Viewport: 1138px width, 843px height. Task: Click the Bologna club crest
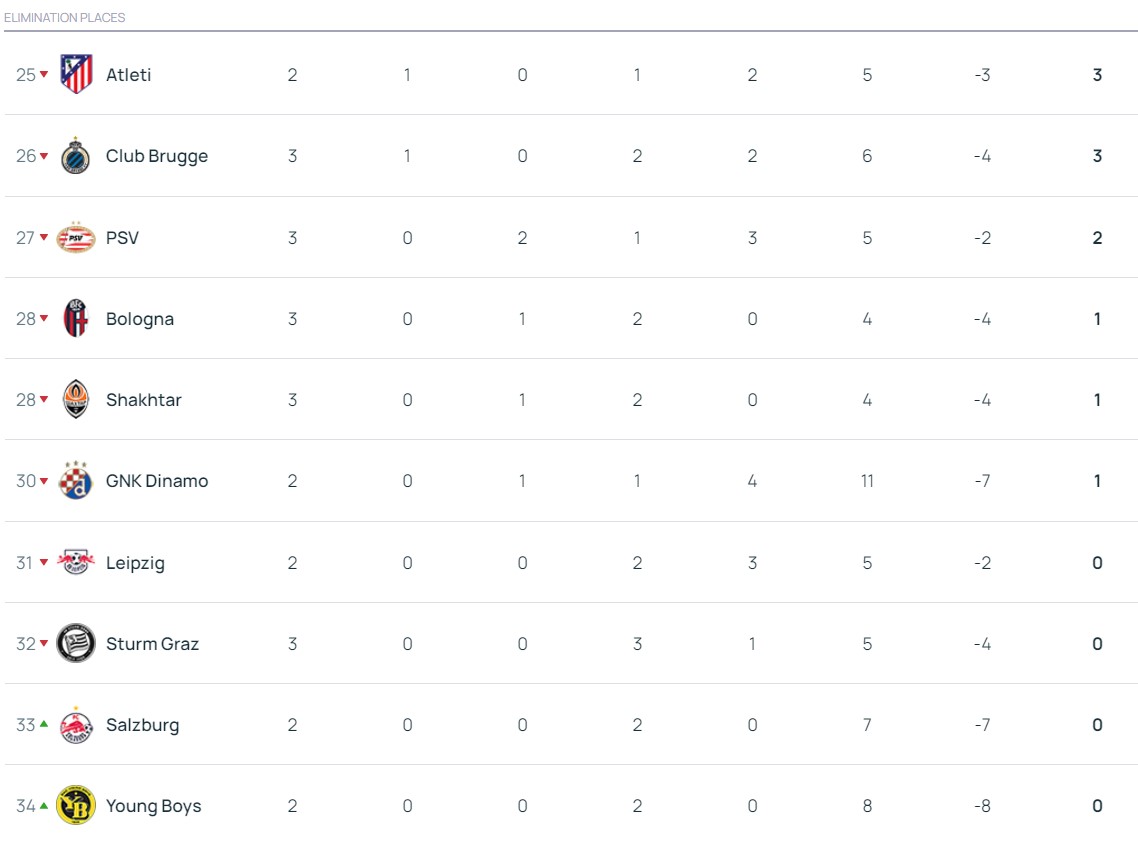(x=76, y=319)
